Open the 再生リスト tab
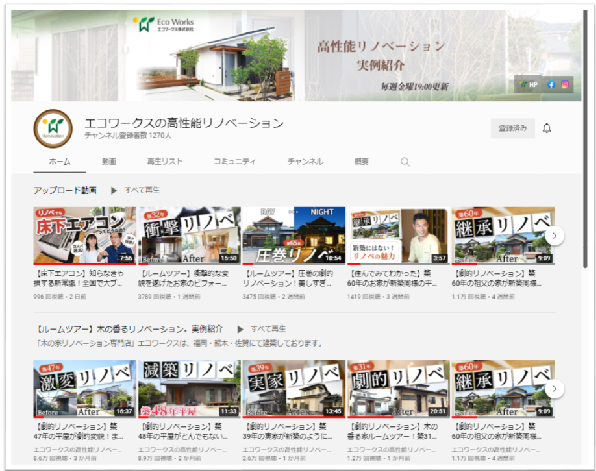Image resolution: width=596 pixels, height=471 pixels. tap(165, 162)
